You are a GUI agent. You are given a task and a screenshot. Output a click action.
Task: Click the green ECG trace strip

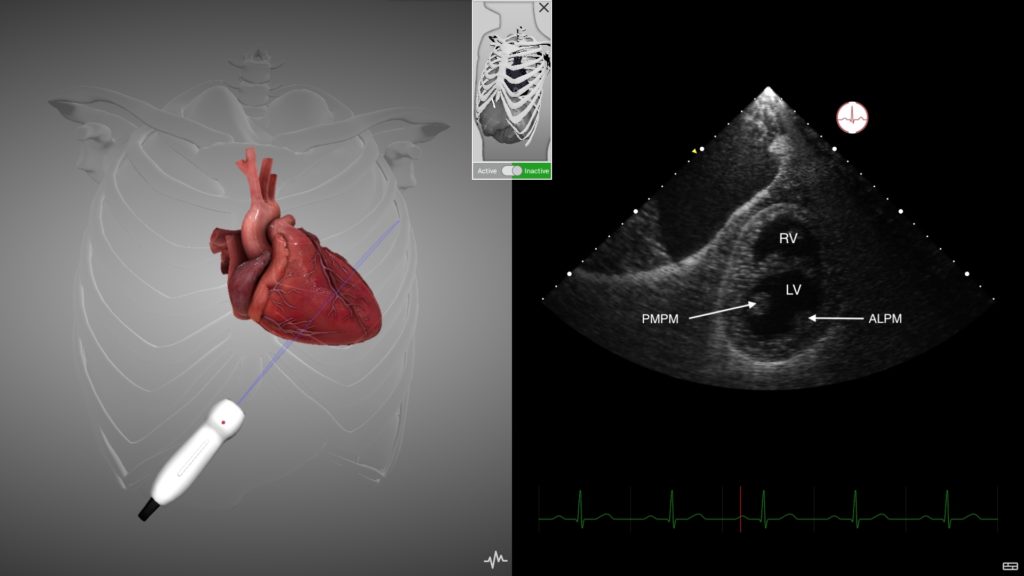point(768,509)
